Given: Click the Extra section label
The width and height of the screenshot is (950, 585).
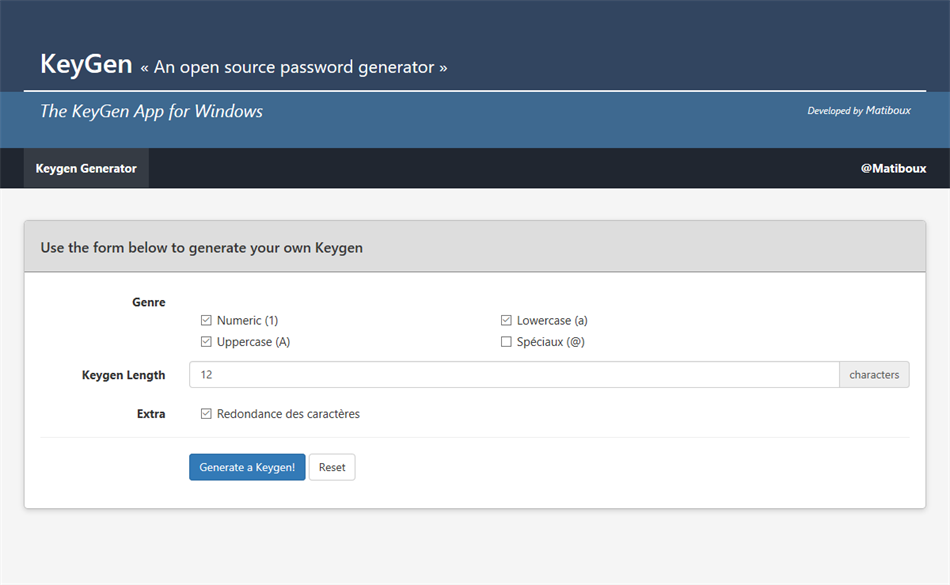Looking at the screenshot, I should (x=151, y=413).
